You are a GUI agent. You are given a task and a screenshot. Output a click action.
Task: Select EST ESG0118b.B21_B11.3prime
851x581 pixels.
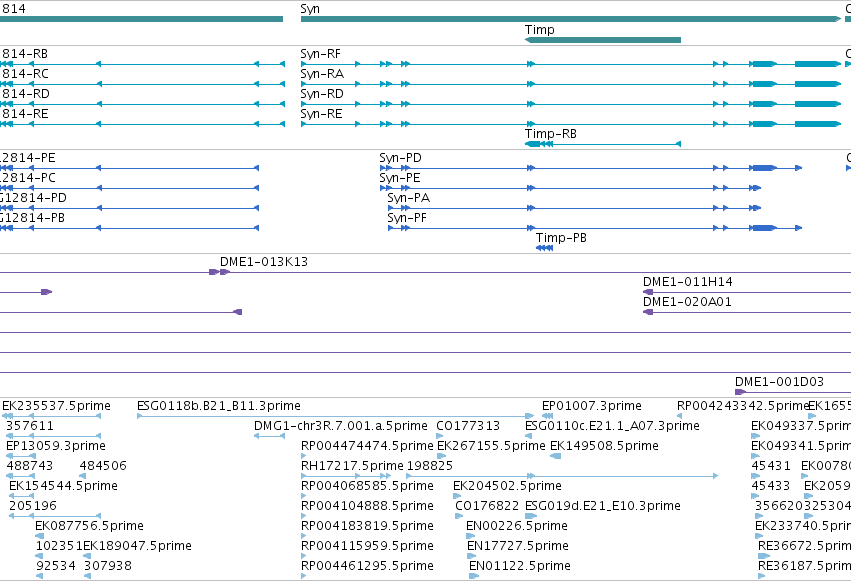click(219, 406)
